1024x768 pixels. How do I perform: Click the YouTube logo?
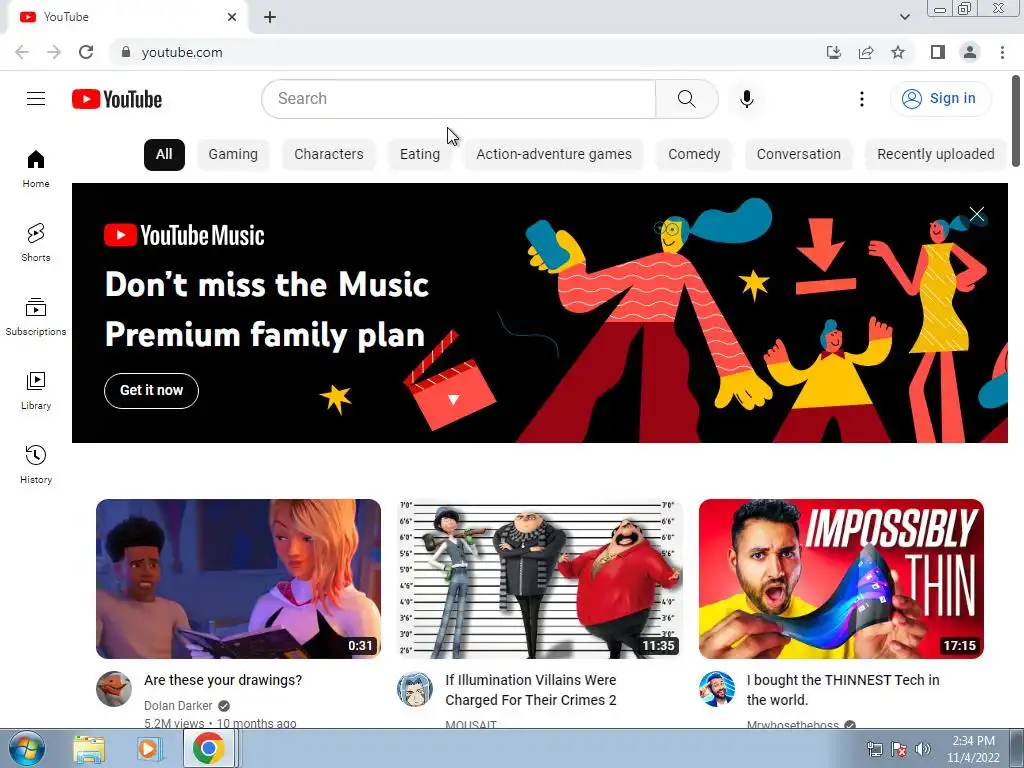(117, 99)
